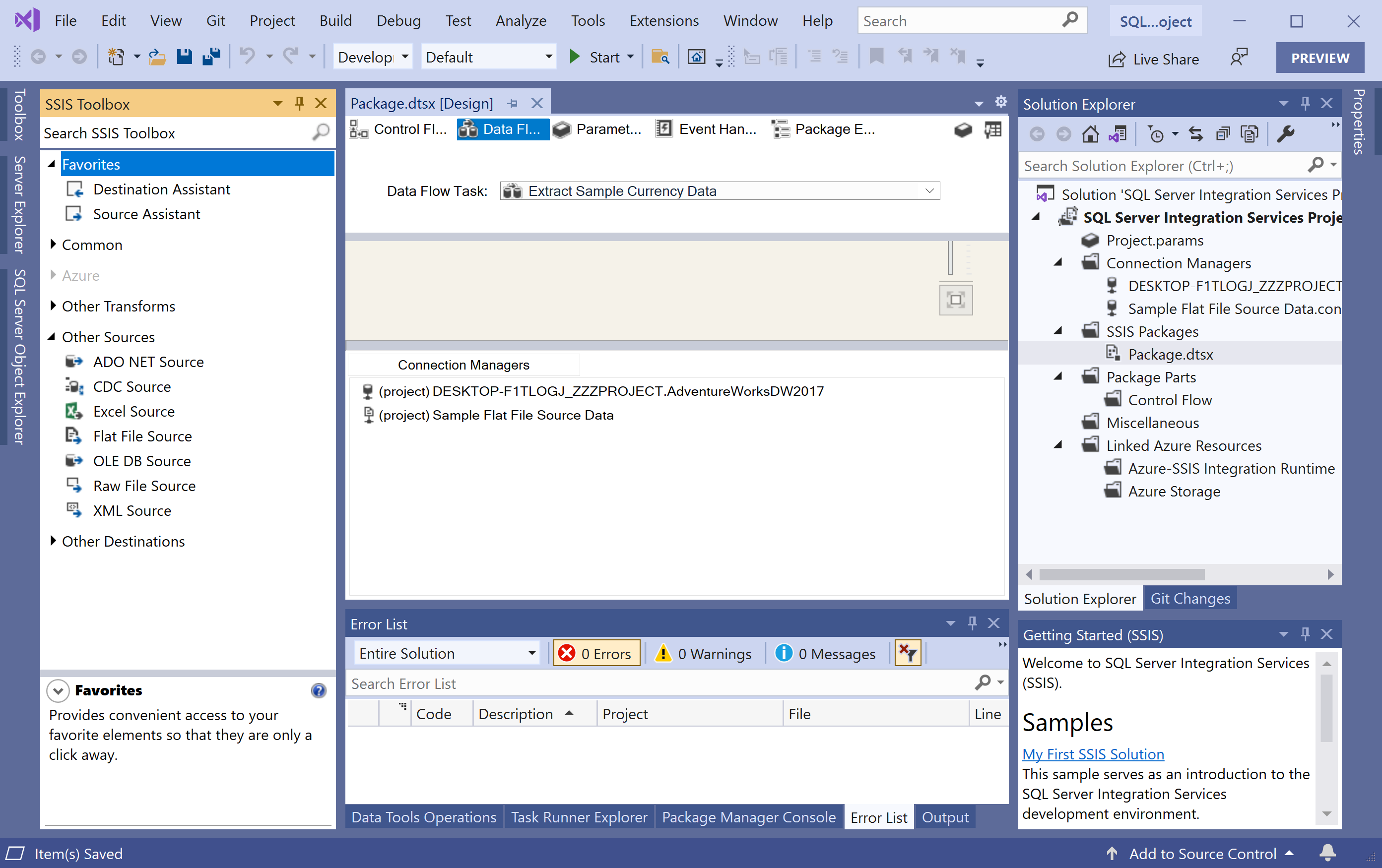Click the Favorites help question mark icon

(319, 690)
